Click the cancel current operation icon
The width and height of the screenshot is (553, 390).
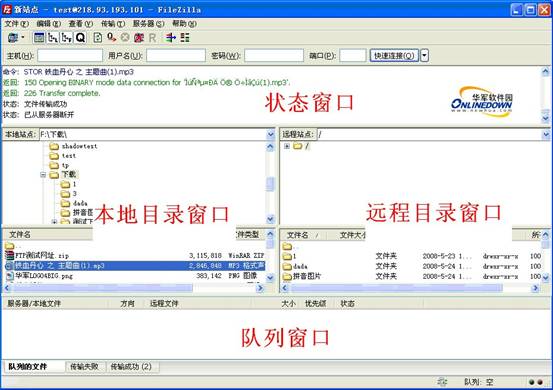pyautogui.click(x=125, y=37)
